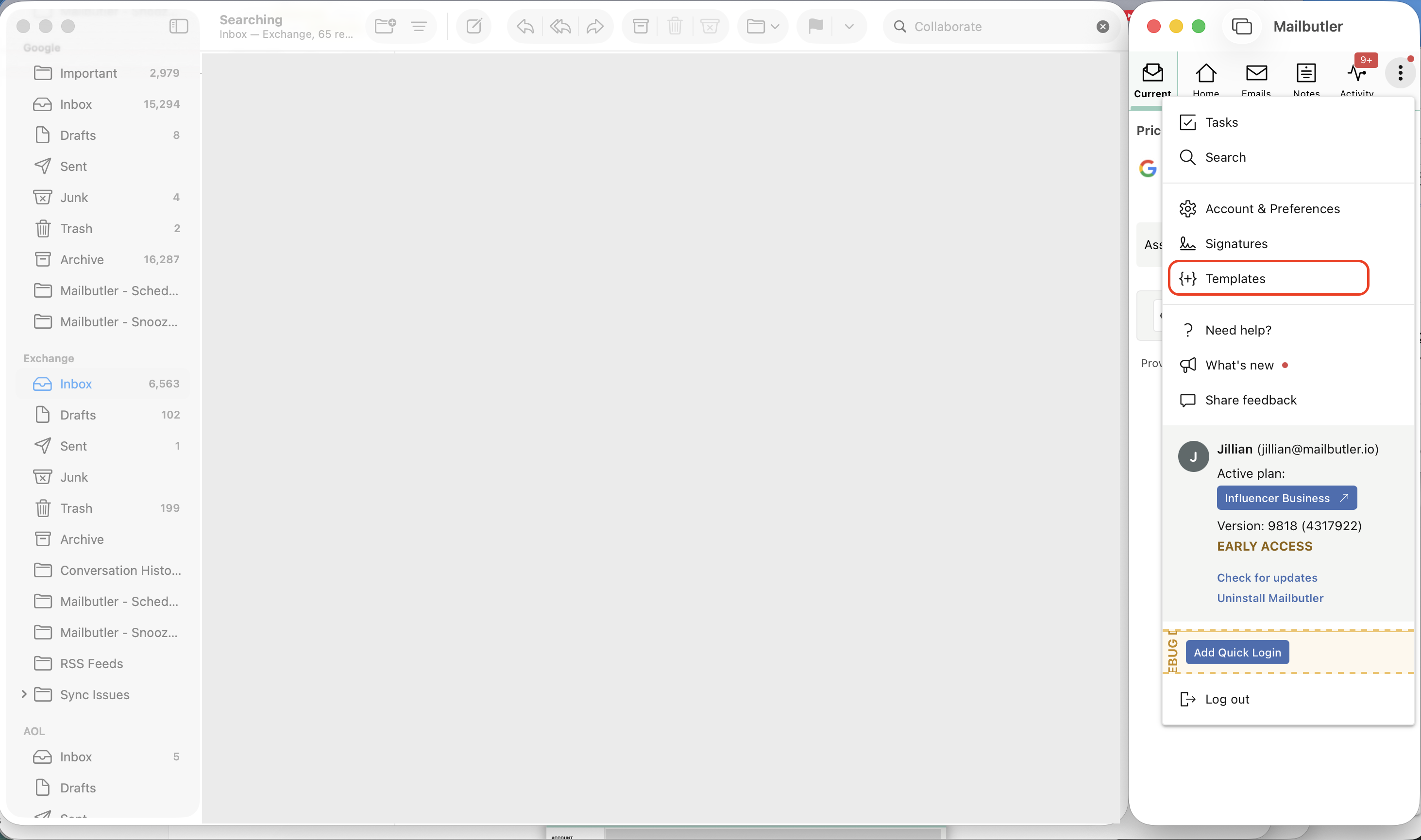The width and height of the screenshot is (1421, 840).
Task: Switch to the Current tab
Action: point(1152,80)
